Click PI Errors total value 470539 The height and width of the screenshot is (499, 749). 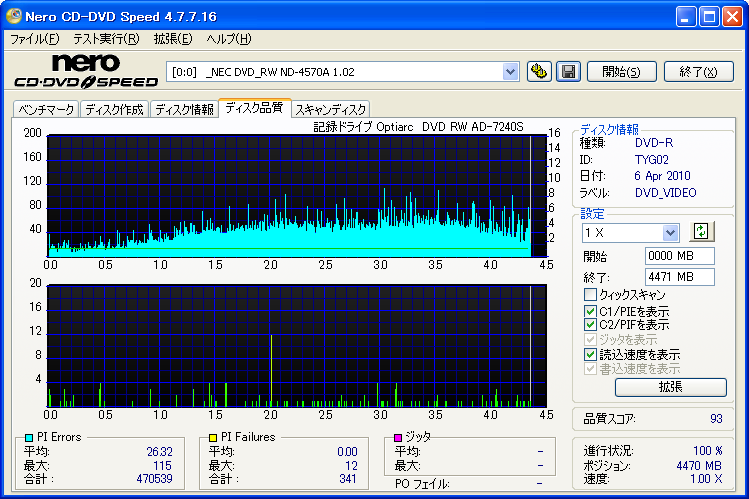click(x=154, y=478)
